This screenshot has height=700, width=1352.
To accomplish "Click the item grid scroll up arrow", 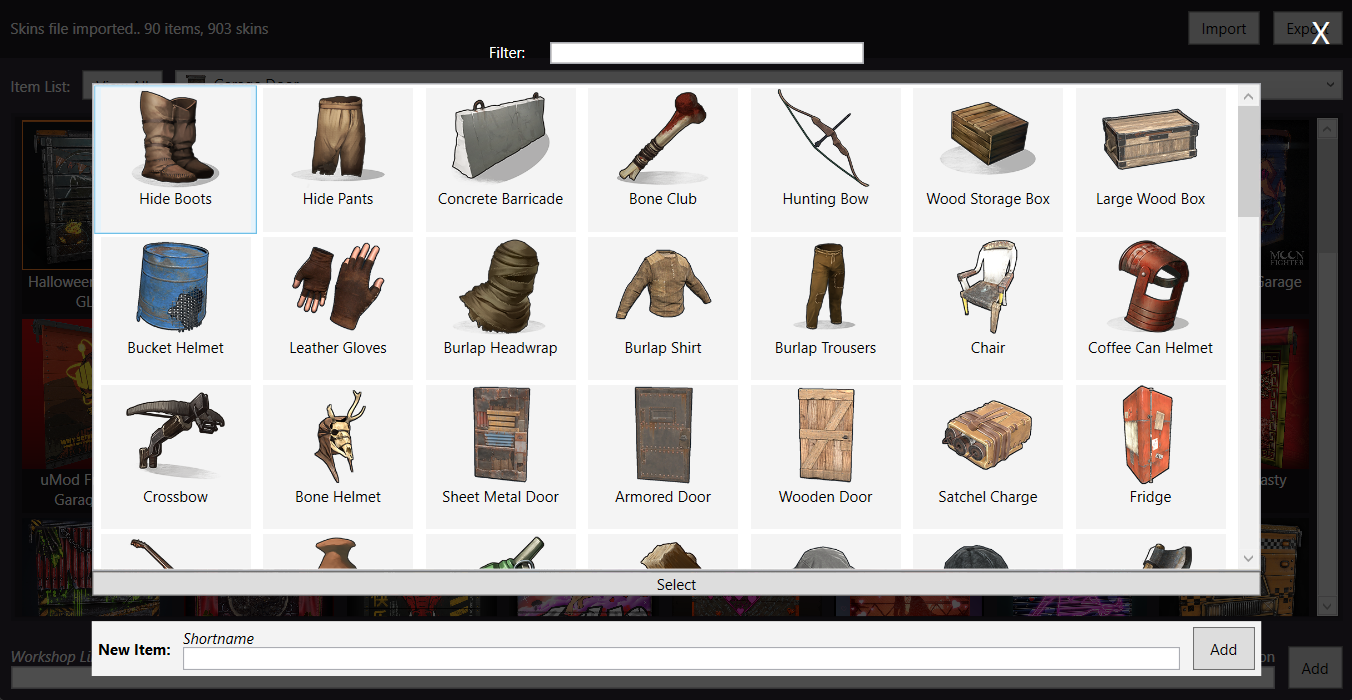I will tap(1248, 97).
